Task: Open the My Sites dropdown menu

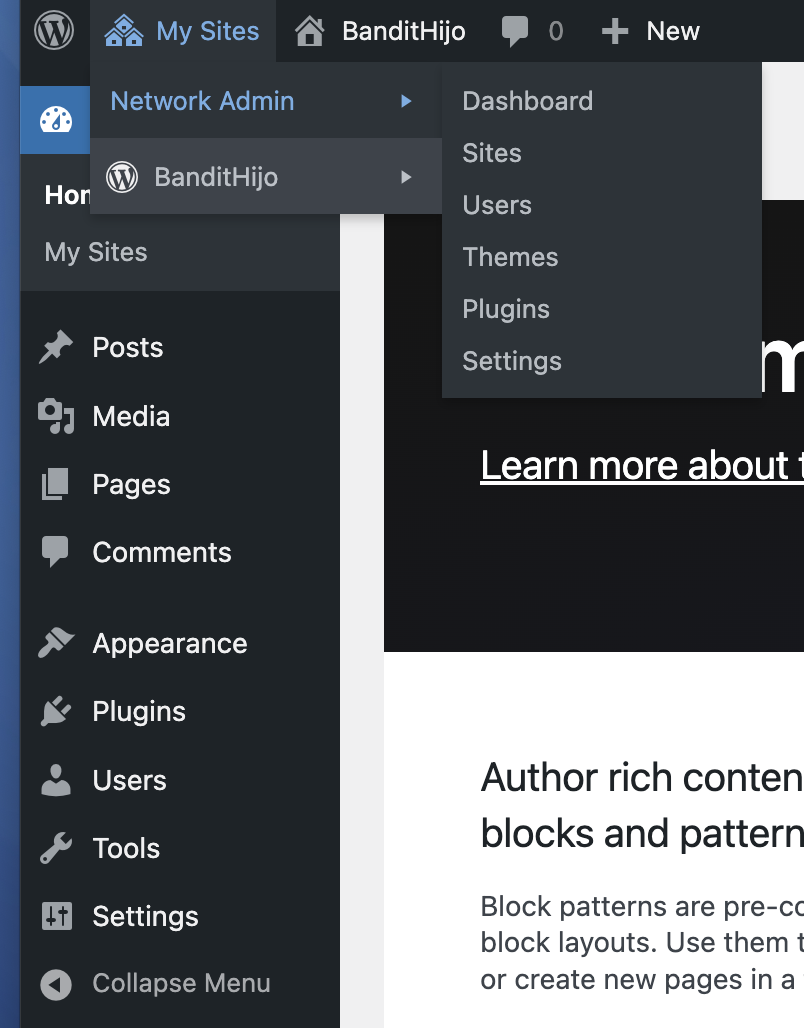Action: coord(207,32)
